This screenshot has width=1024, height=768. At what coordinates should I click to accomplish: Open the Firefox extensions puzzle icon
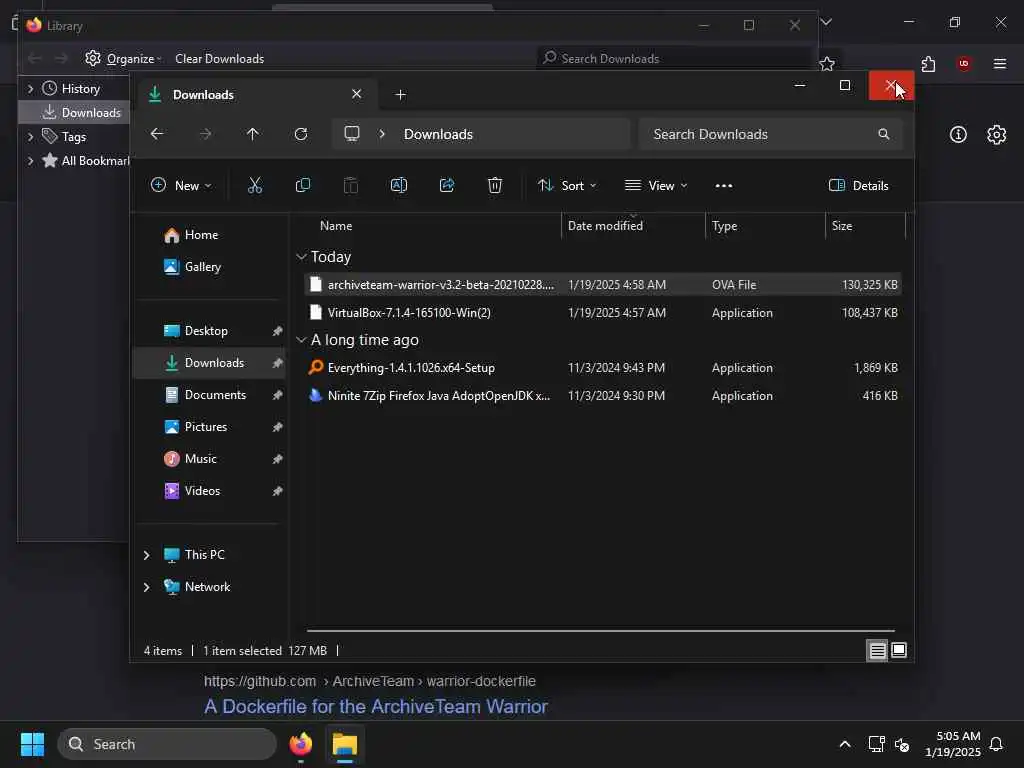point(928,63)
